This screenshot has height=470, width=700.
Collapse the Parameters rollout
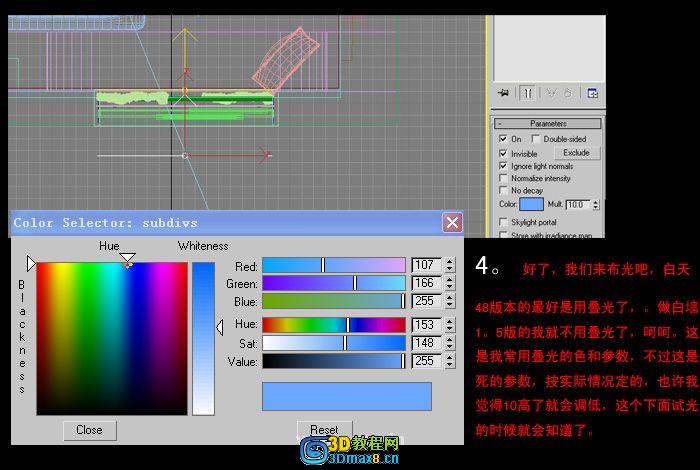point(548,124)
